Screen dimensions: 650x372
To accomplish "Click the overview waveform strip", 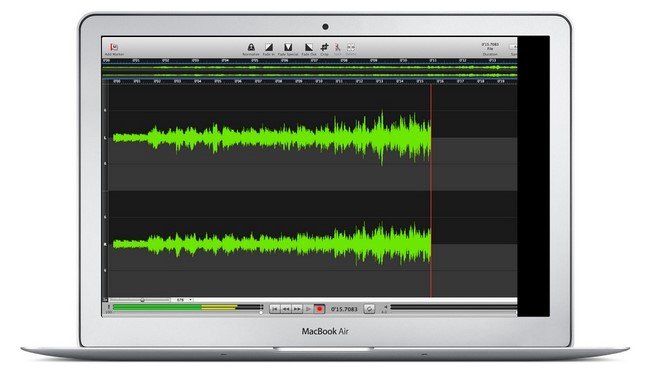I will pos(309,71).
